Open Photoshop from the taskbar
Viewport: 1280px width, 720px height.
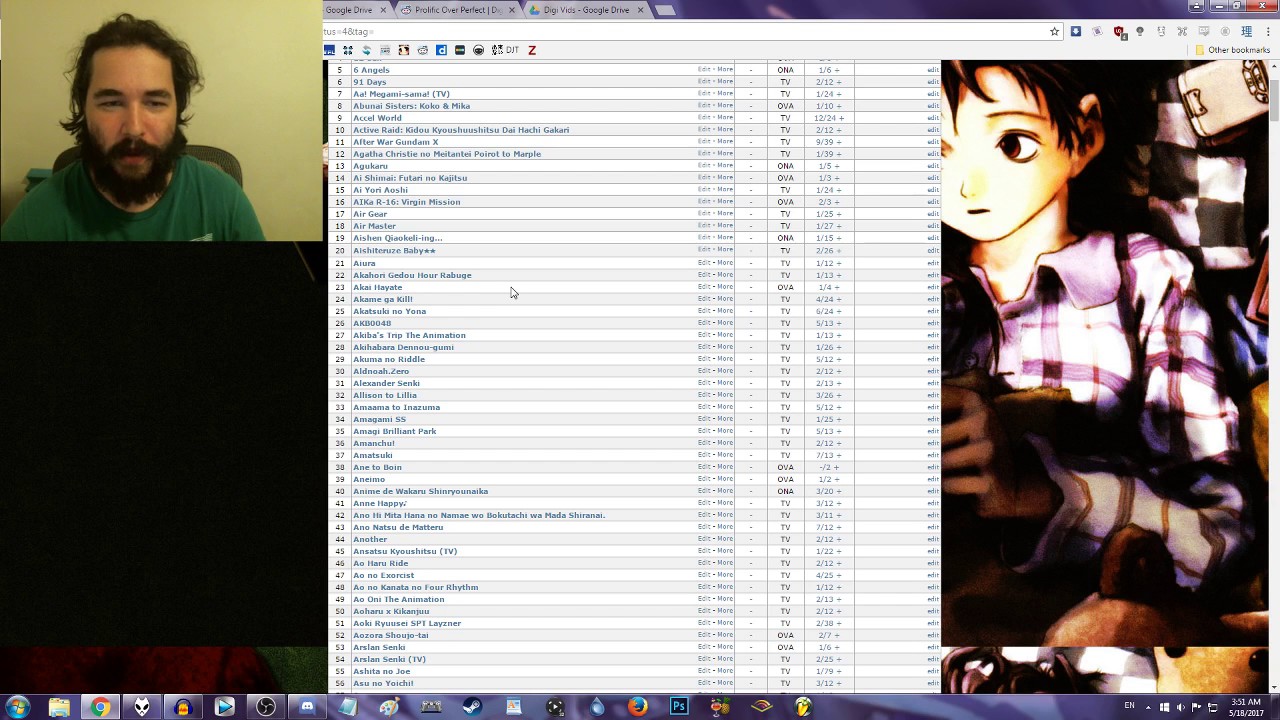pyautogui.click(x=679, y=707)
